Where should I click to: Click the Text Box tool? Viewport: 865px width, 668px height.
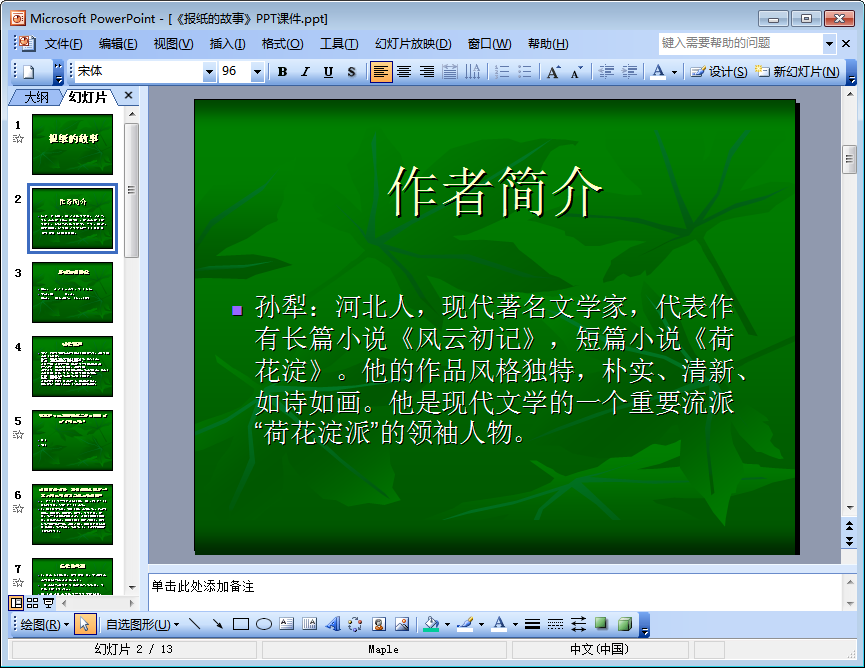coord(287,624)
